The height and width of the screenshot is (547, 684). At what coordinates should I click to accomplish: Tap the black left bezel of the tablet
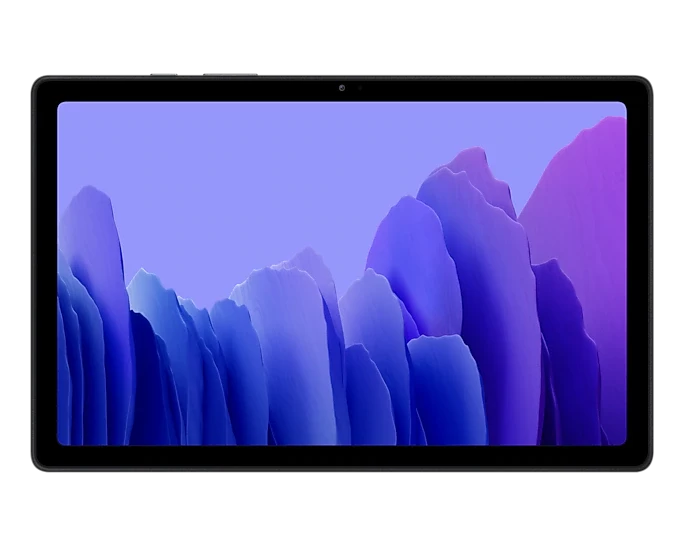[x=45, y=274]
